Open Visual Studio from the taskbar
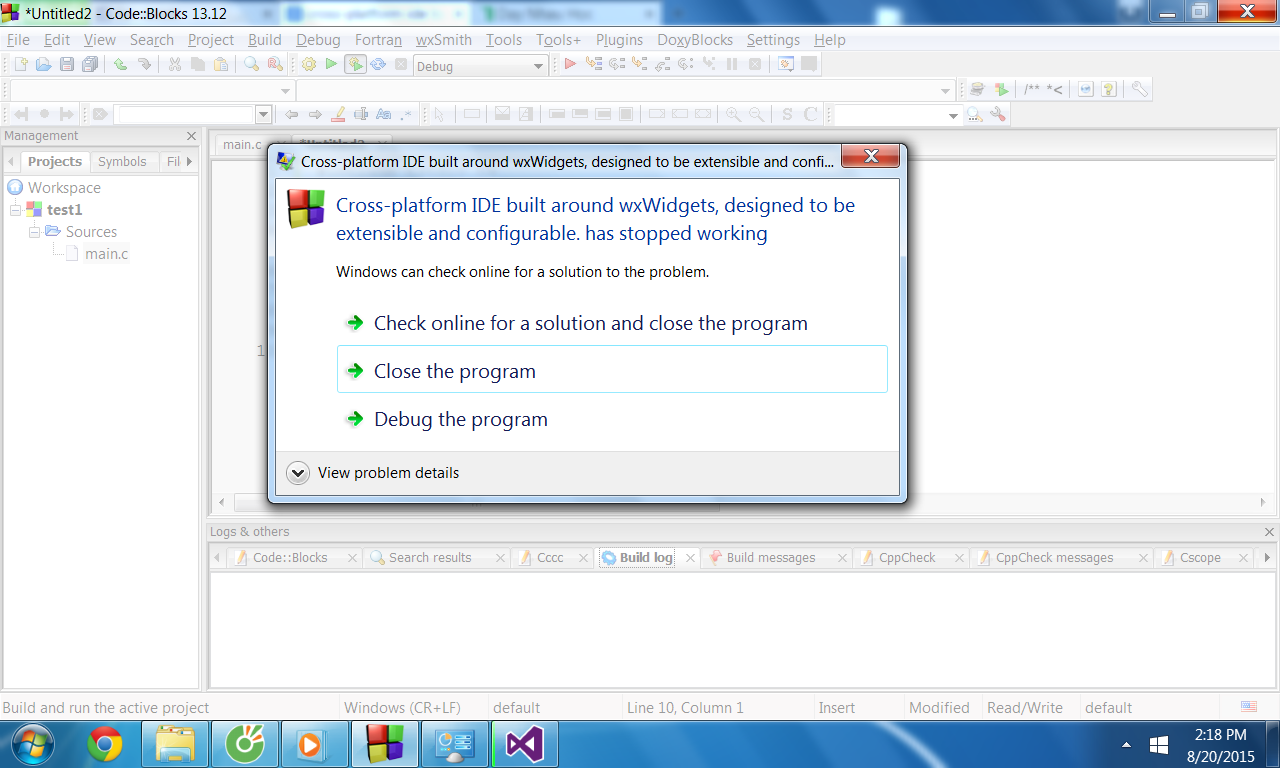 pos(525,745)
